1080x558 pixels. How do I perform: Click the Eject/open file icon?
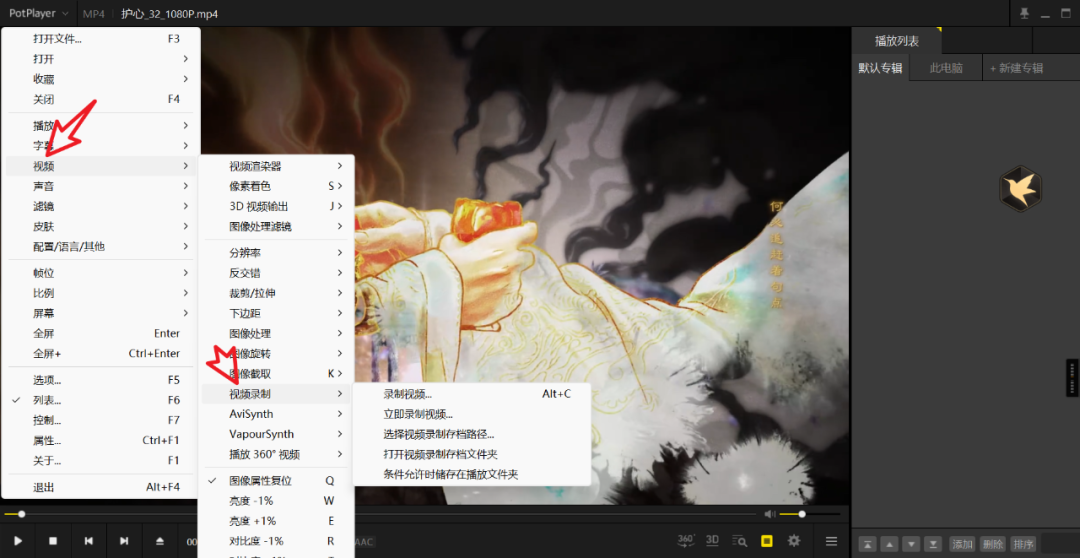160,541
